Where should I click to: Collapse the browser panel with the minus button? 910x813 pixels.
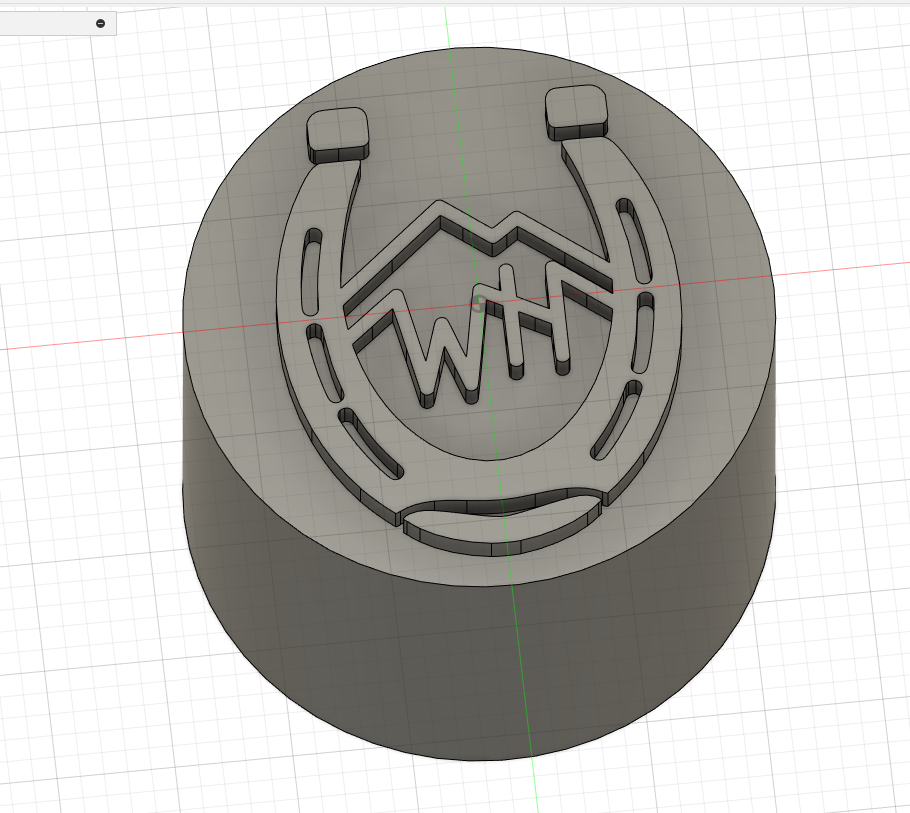[100, 23]
